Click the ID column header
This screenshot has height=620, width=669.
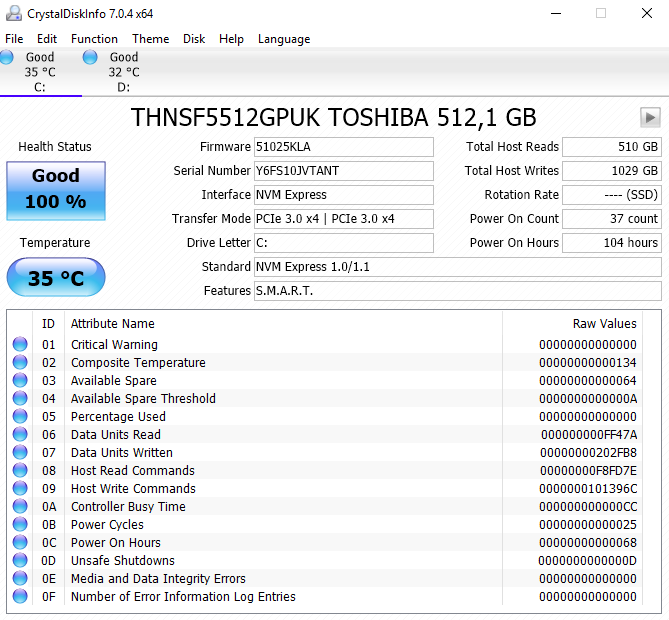[48, 323]
